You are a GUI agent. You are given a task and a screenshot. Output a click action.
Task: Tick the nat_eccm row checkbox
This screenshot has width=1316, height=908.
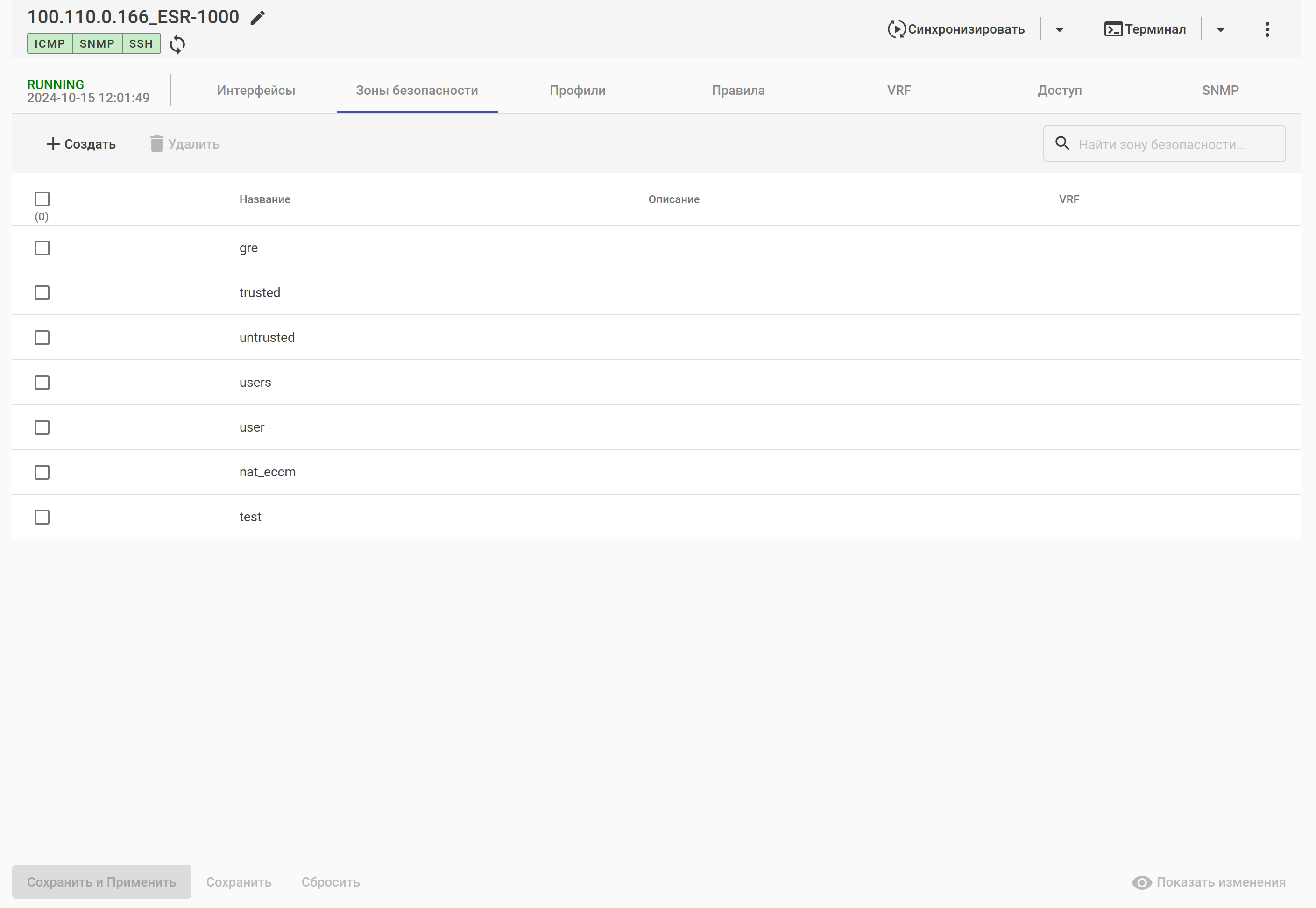coord(42,472)
